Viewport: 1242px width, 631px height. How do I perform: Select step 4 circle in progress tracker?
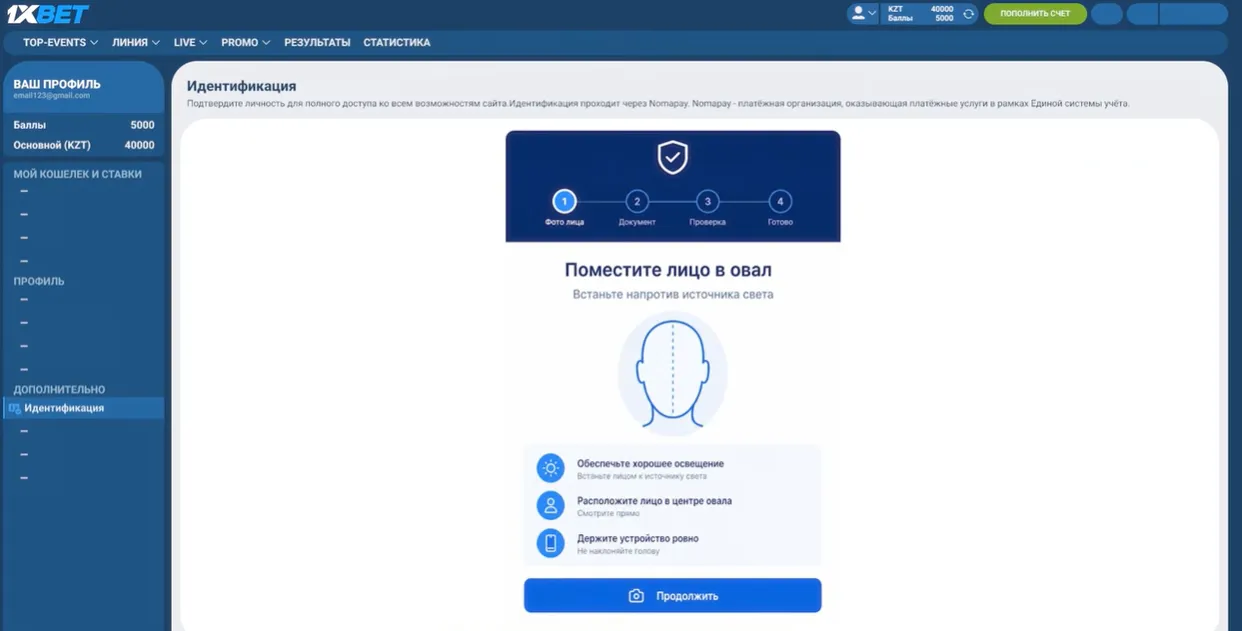click(x=780, y=201)
